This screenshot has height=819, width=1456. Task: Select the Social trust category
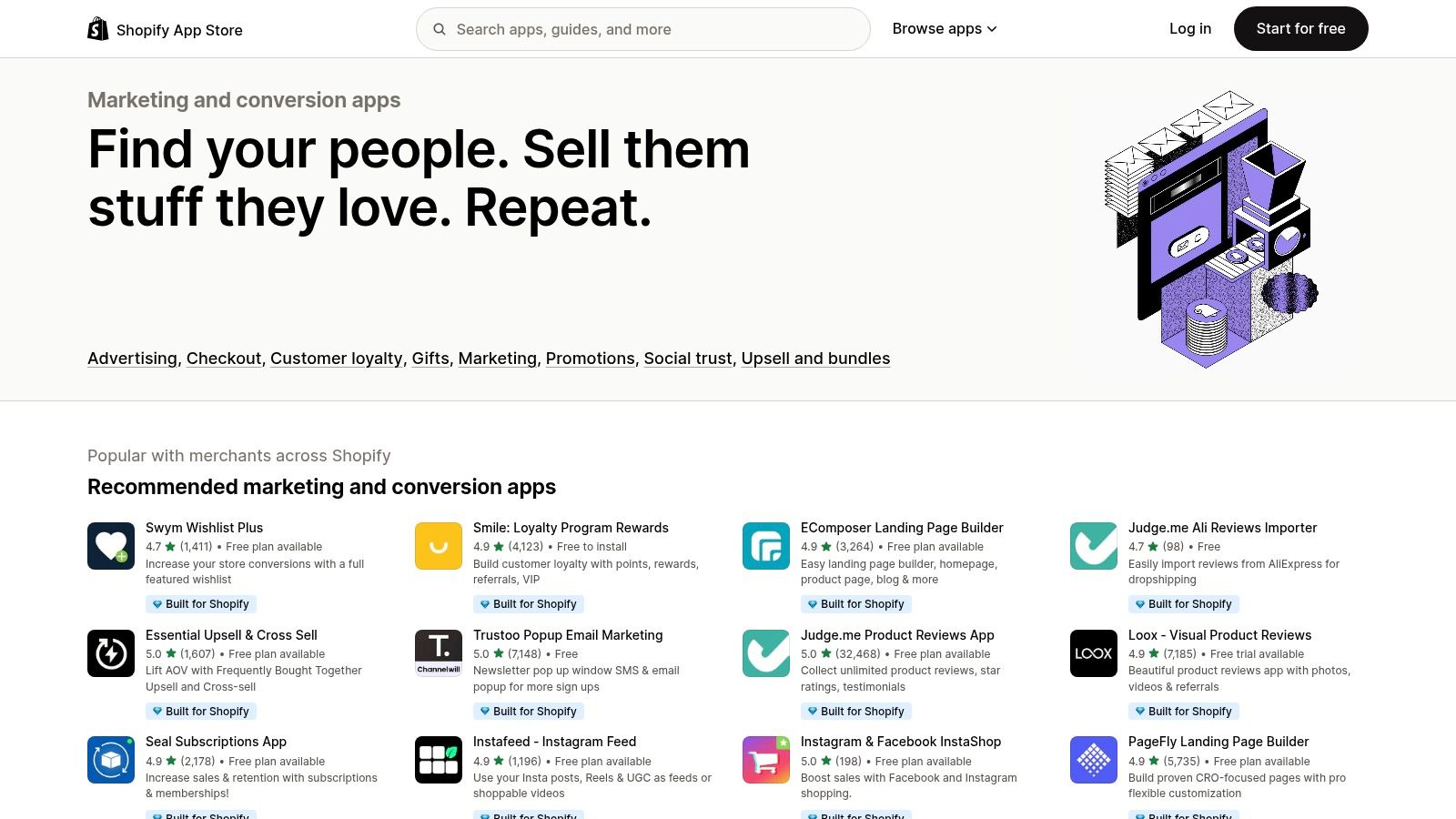point(687,358)
